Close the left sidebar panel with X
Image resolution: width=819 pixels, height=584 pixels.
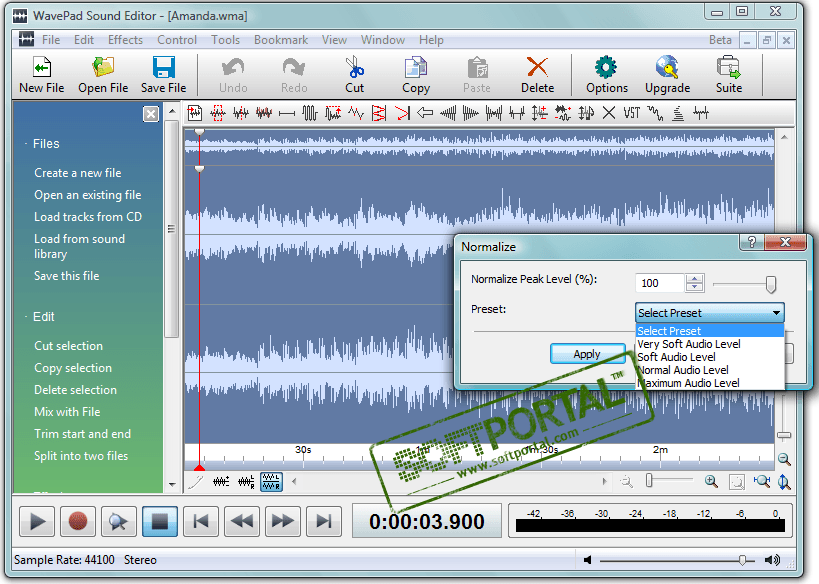[x=151, y=114]
